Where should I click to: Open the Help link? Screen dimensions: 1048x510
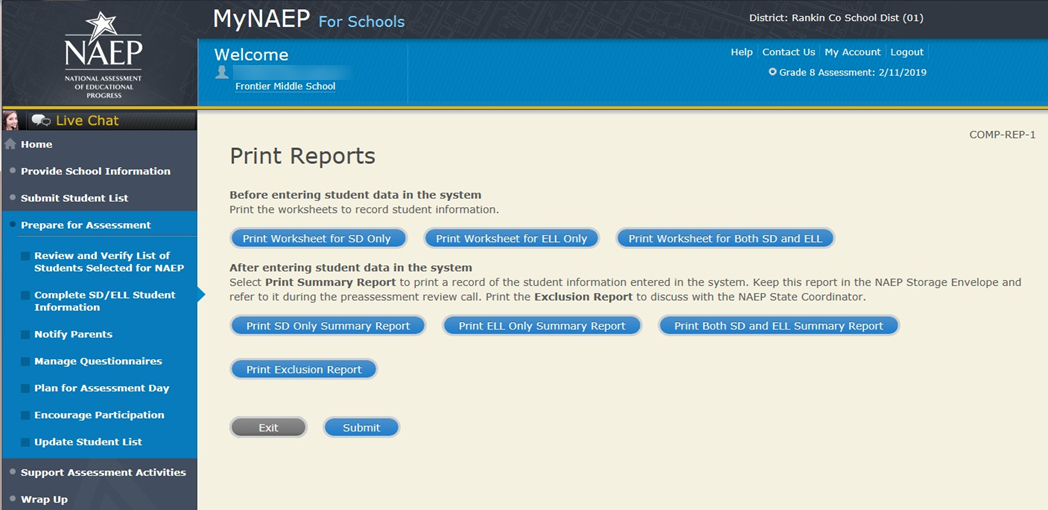[741, 52]
